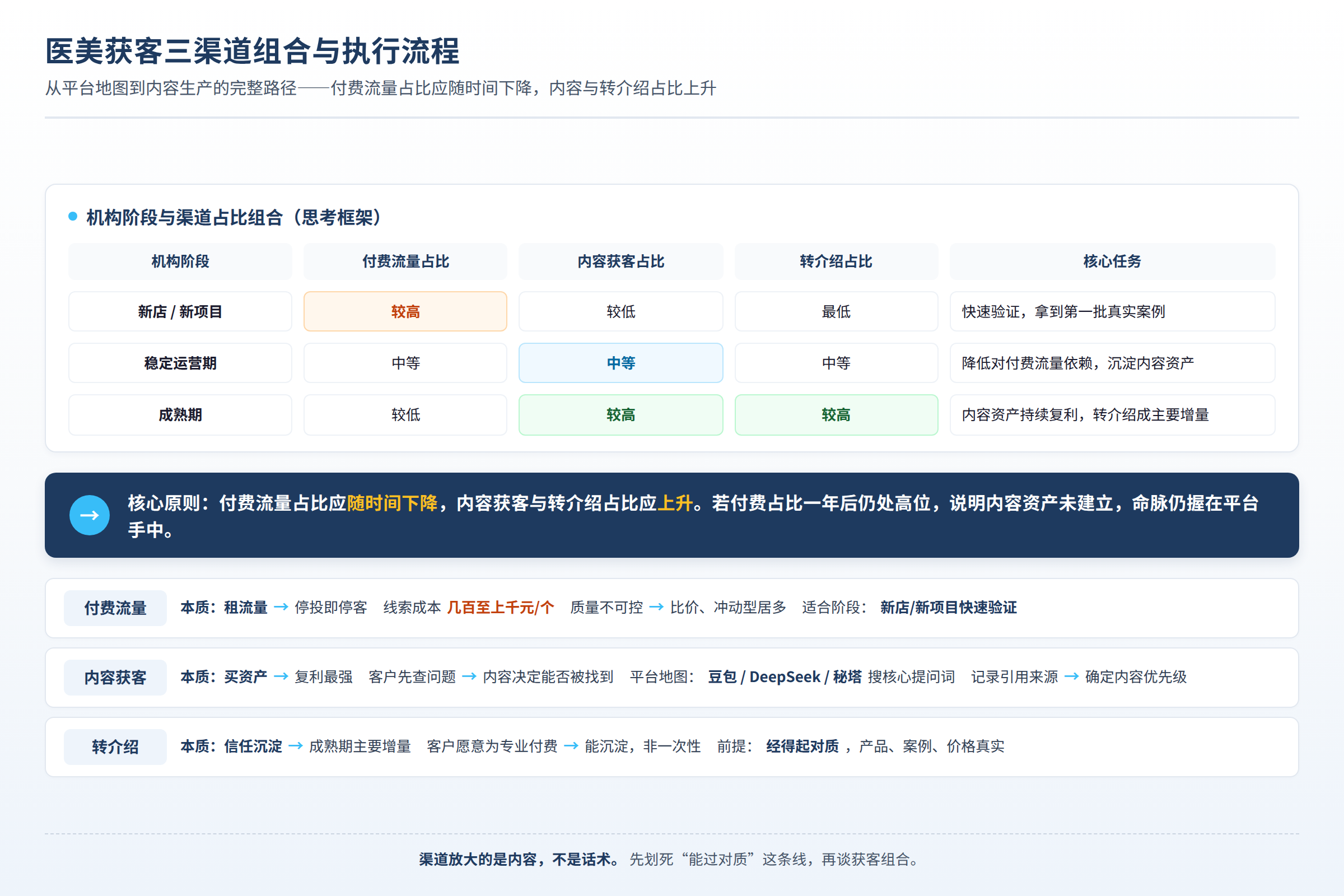
Task: Click the blue arrow after 质量不可控
Action: (656, 607)
